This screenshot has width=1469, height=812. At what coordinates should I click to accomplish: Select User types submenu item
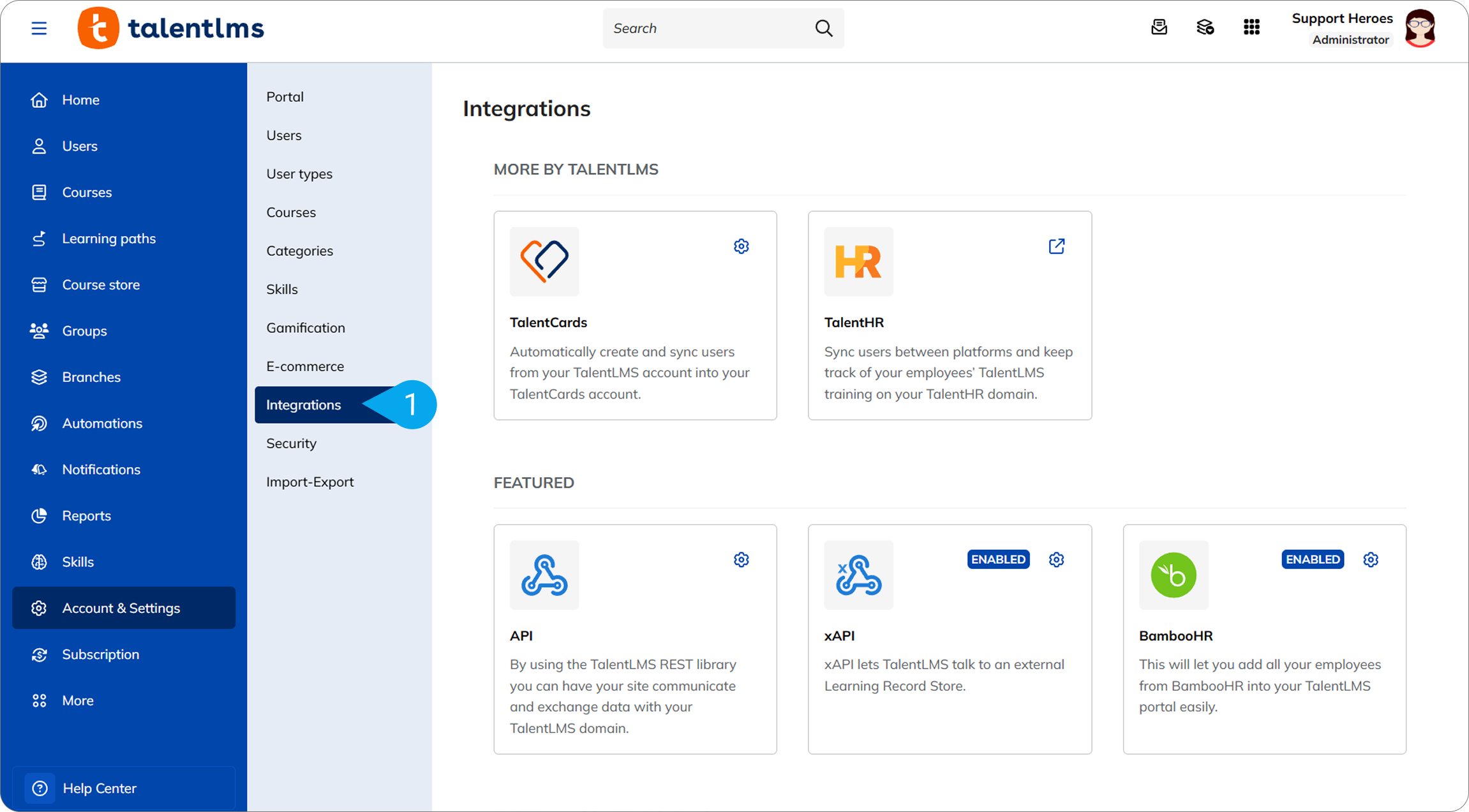pos(339,173)
